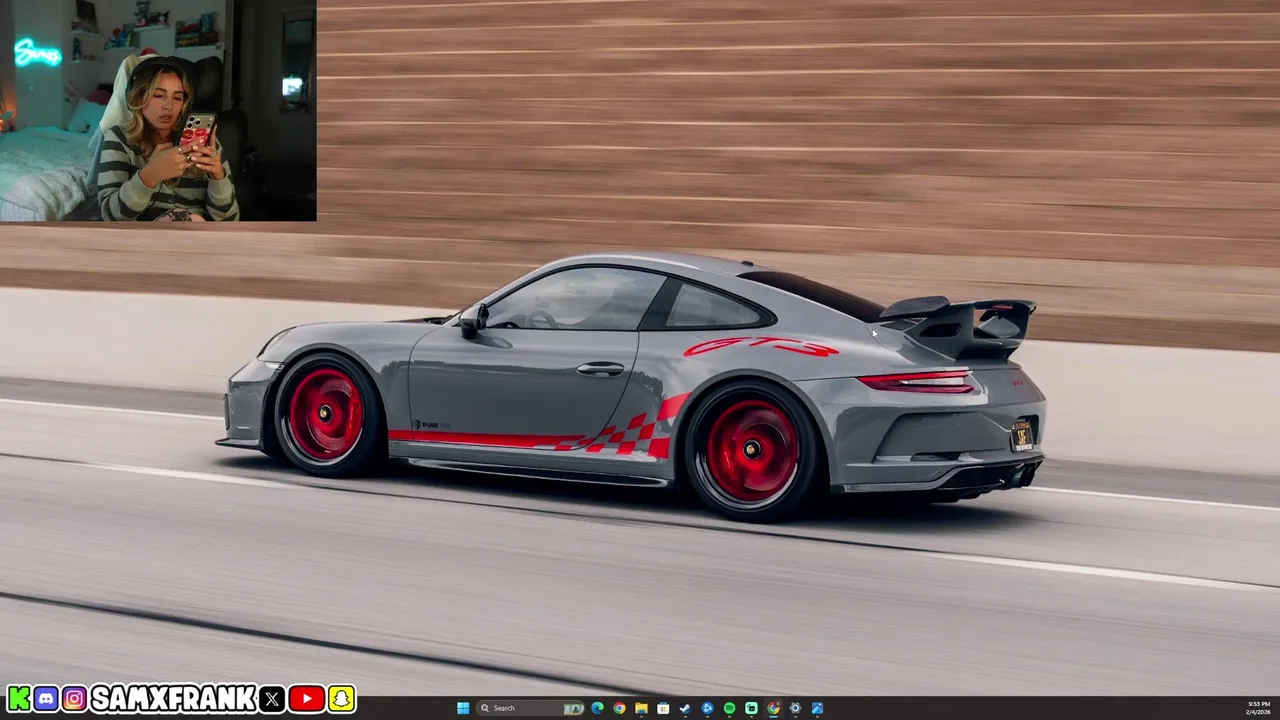Open the green app icon beside Spotify
This screenshot has width=1280, height=720.
751,708
